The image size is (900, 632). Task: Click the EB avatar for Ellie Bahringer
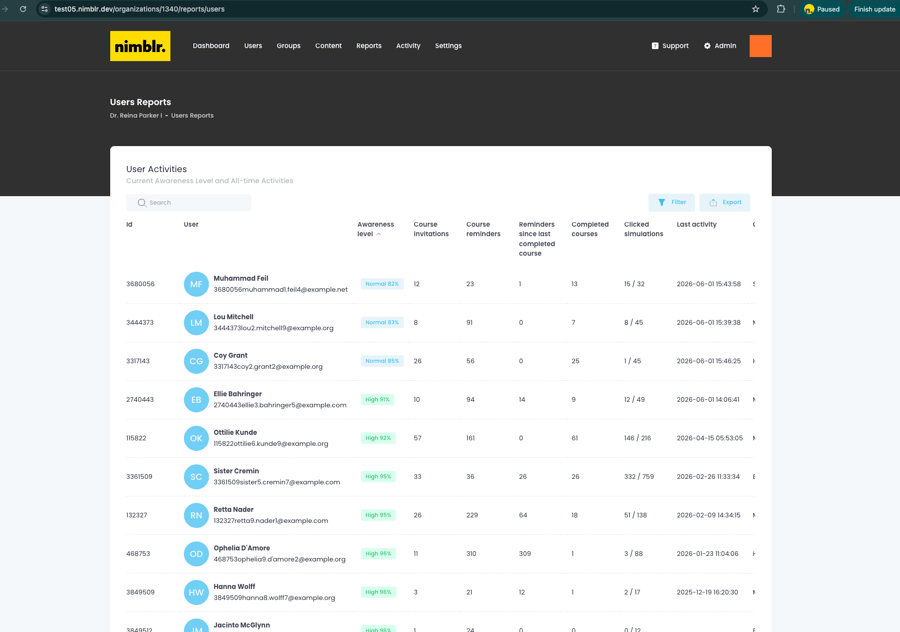196,400
